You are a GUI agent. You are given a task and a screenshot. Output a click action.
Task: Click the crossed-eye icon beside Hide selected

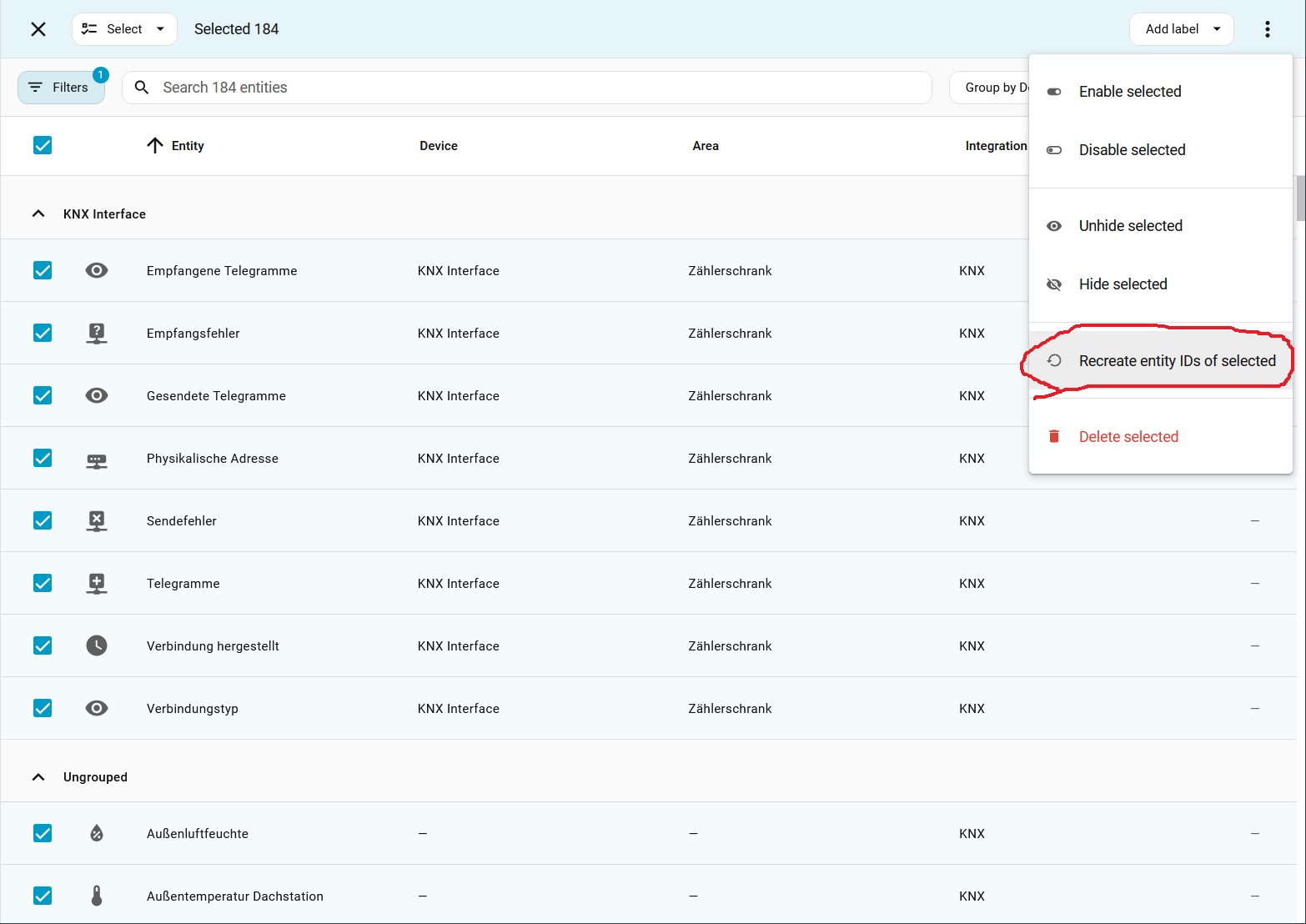point(1054,284)
